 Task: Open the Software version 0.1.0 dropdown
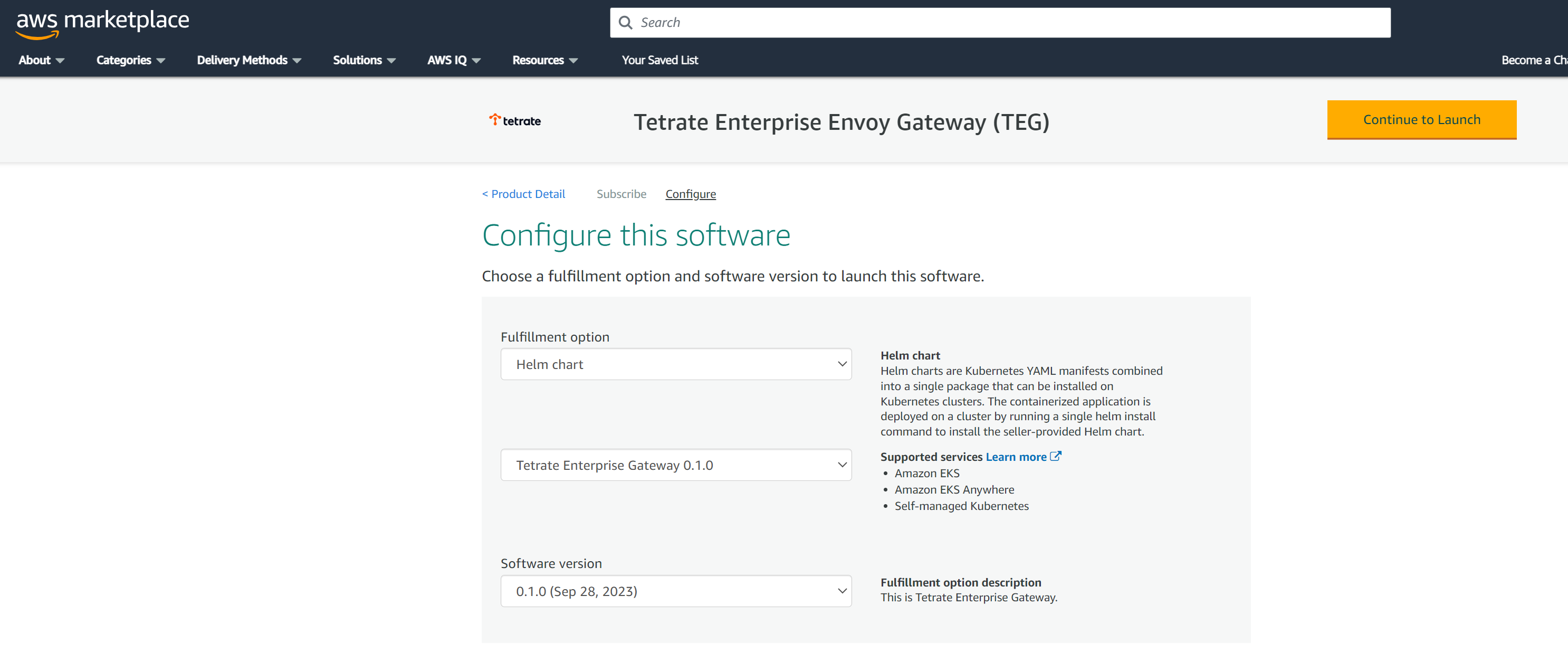(x=676, y=591)
